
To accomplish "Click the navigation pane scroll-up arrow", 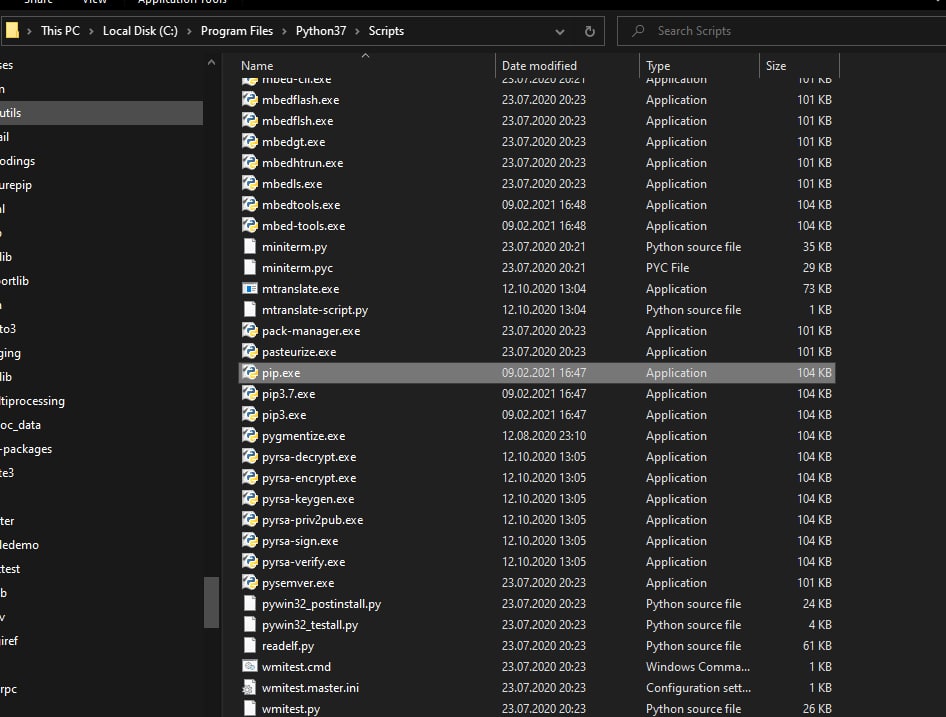I will [211, 63].
